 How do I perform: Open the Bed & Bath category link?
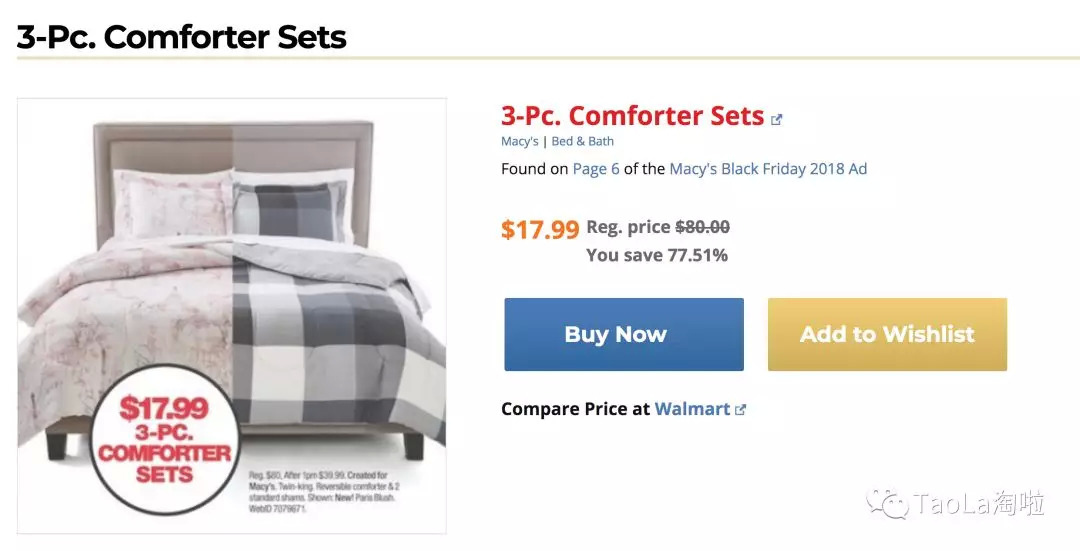pos(582,142)
